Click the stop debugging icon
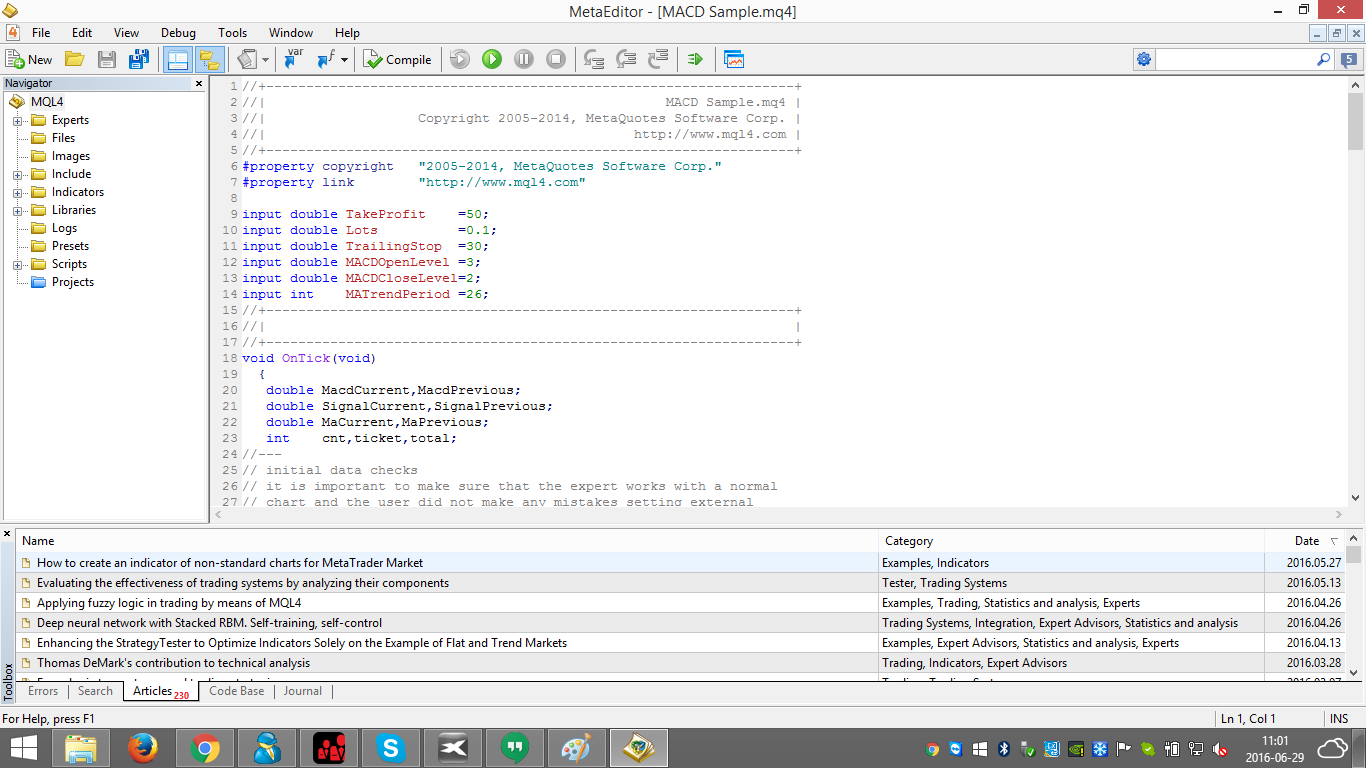Image resolution: width=1366 pixels, height=768 pixels. pos(556,60)
